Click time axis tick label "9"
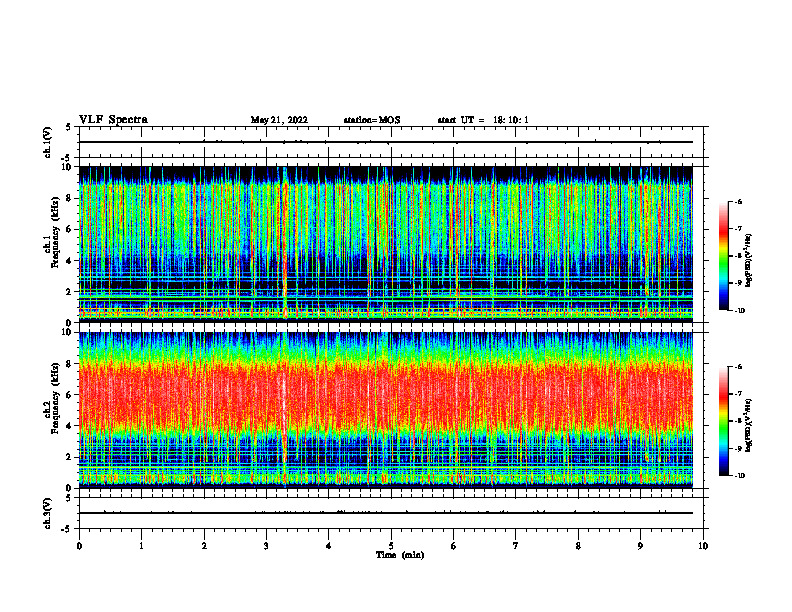 click(640, 546)
